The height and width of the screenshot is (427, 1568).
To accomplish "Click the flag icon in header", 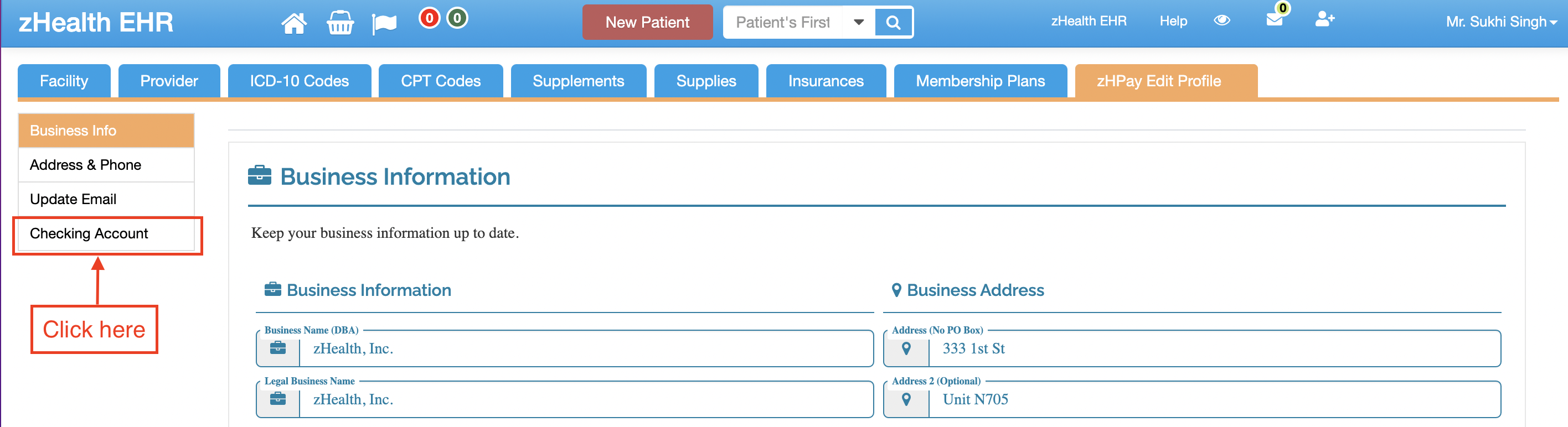I will click(384, 24).
